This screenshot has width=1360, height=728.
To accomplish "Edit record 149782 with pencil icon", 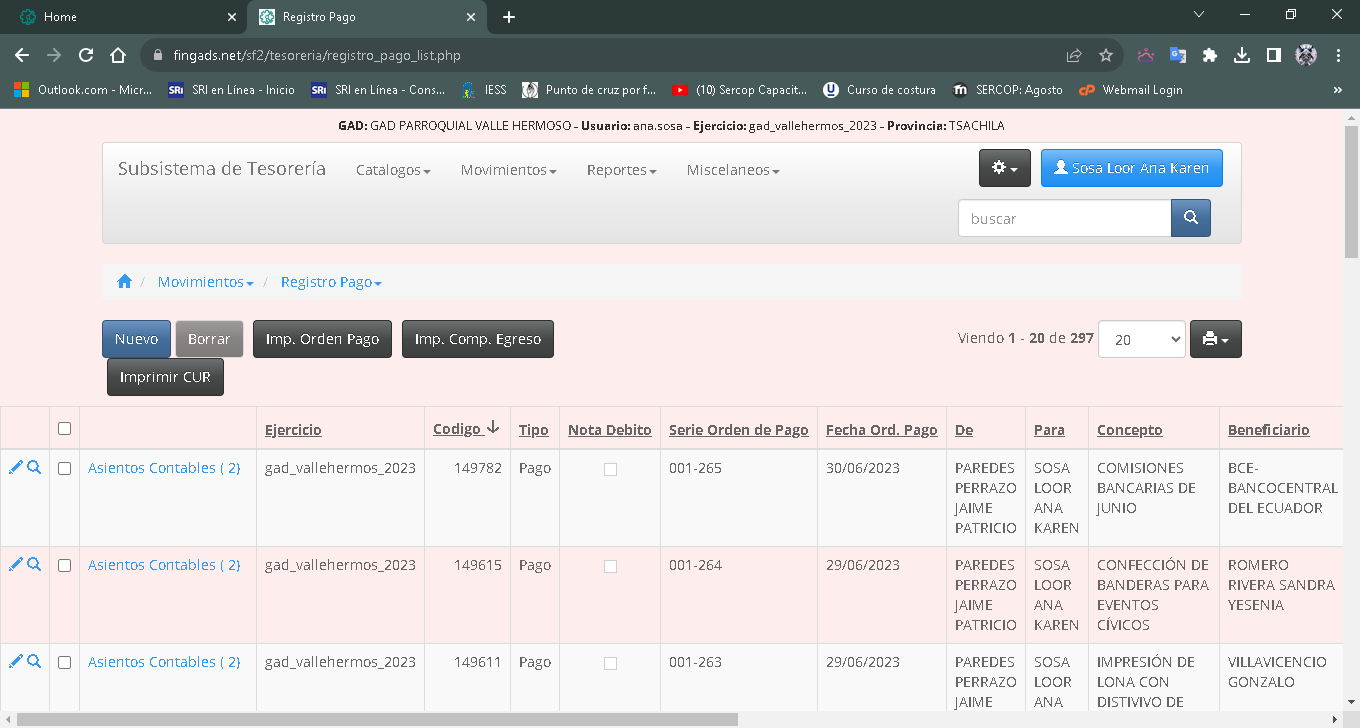I will point(15,467).
